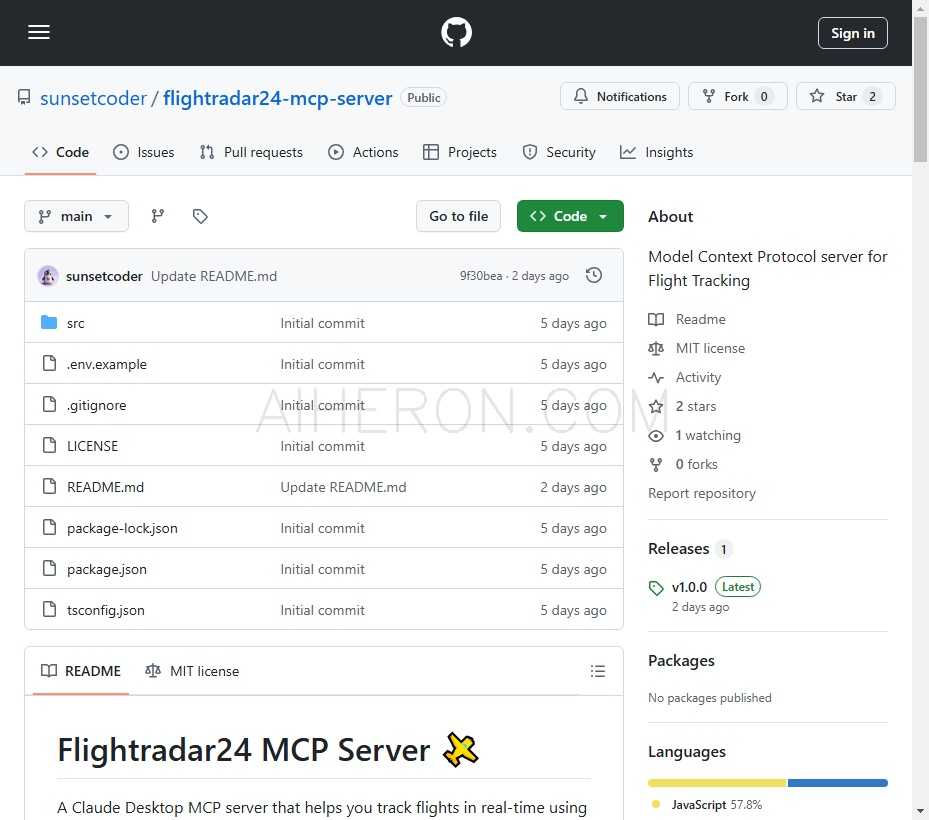Open sunsetcoder owner profile link
Screen dimensions: 929x820
[93, 98]
